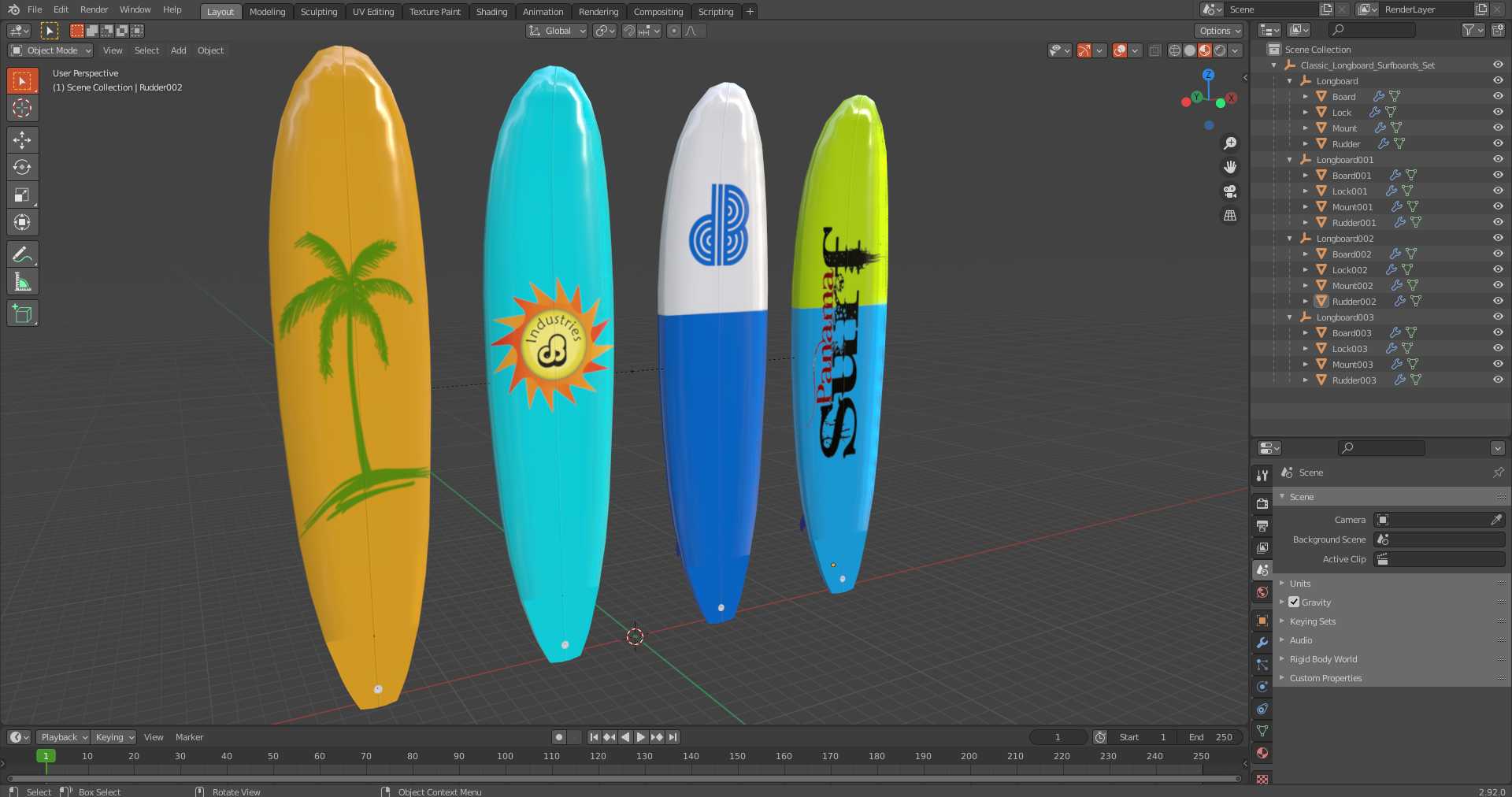Hide the Longboard001 collection
Viewport: 1512px width, 797px height.
[1498, 159]
